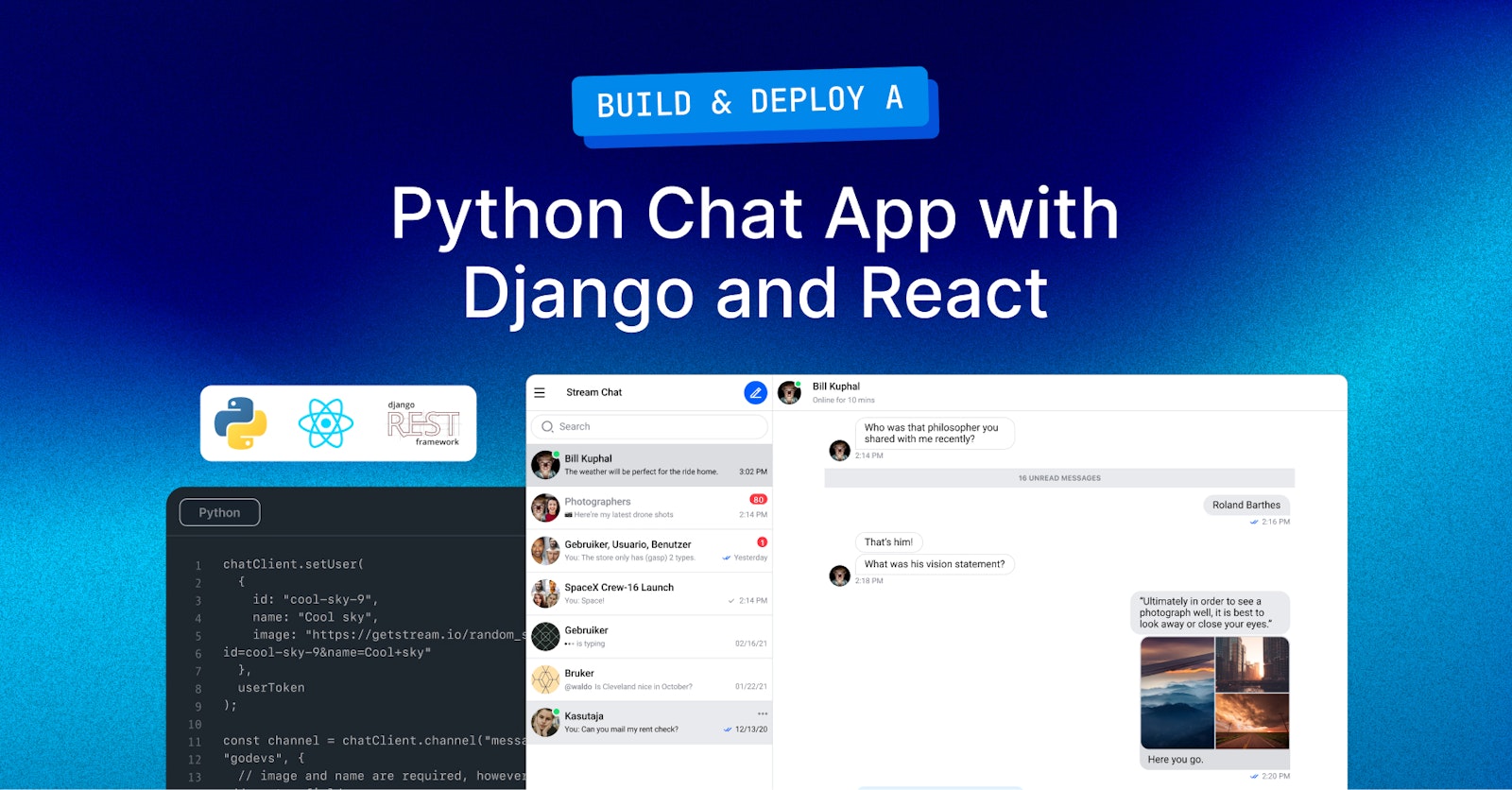Click Bill Kuphal avatar in chat list

click(545, 465)
